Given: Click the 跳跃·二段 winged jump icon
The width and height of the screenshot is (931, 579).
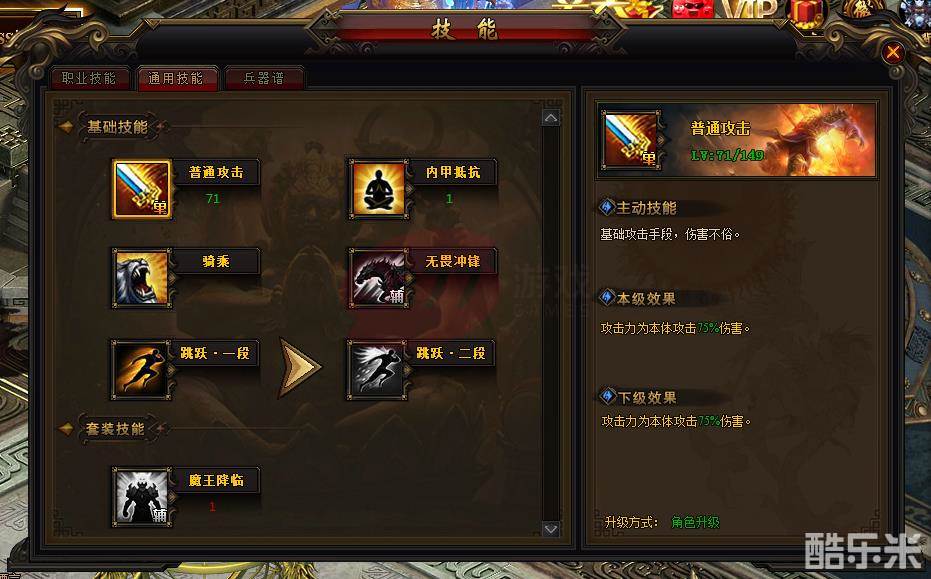Looking at the screenshot, I should 378,369.
